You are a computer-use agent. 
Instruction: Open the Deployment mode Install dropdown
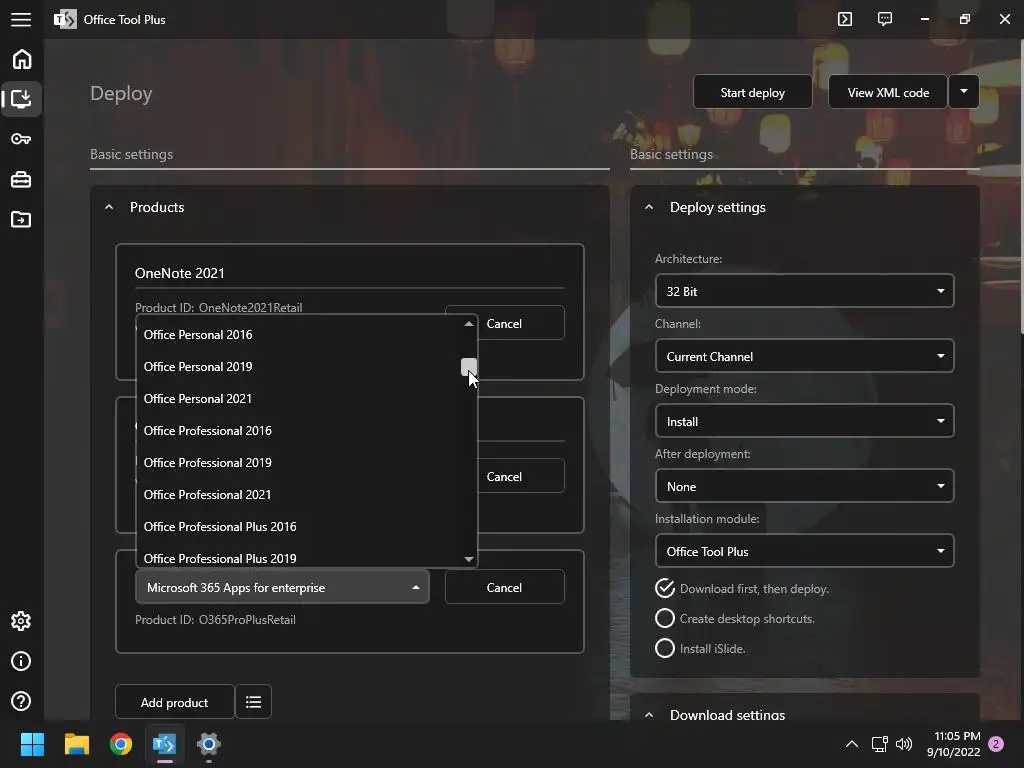coord(805,421)
